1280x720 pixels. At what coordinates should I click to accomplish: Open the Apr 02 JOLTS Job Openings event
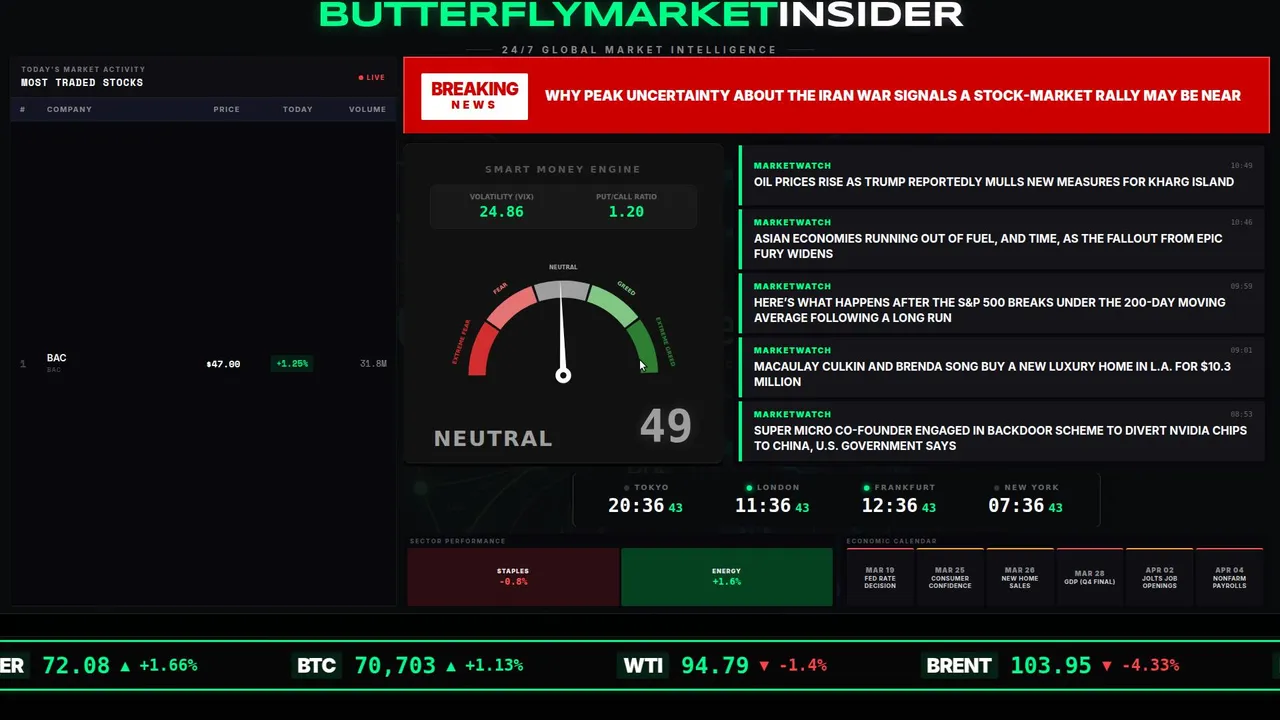(x=1160, y=577)
